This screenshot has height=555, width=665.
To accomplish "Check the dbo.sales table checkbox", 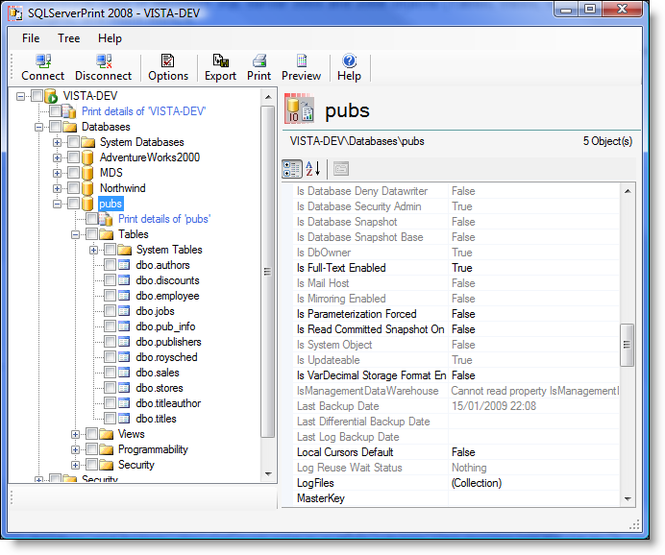I will point(110,372).
